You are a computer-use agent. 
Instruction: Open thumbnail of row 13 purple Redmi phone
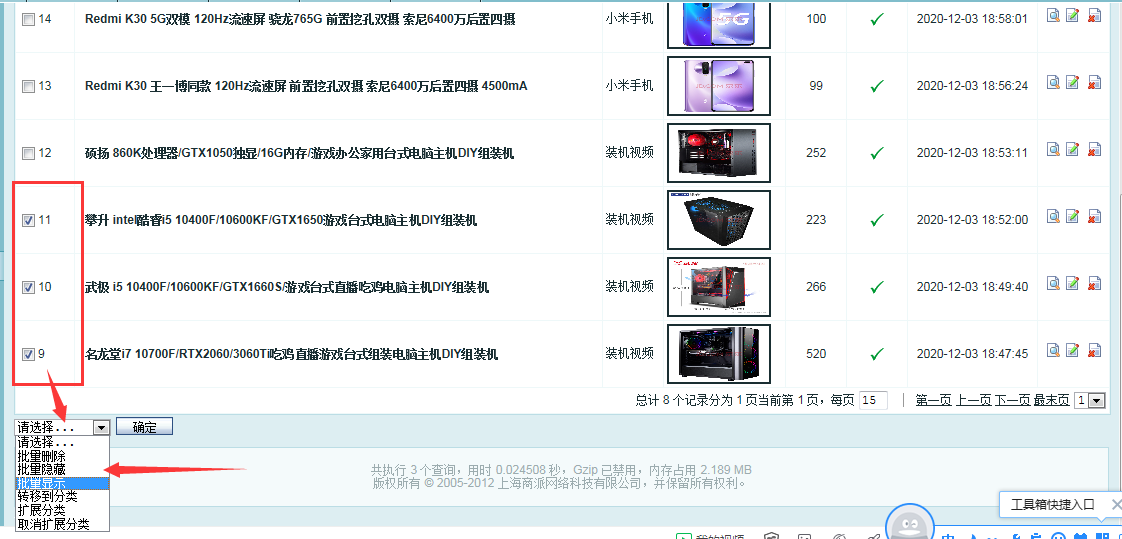click(718, 86)
